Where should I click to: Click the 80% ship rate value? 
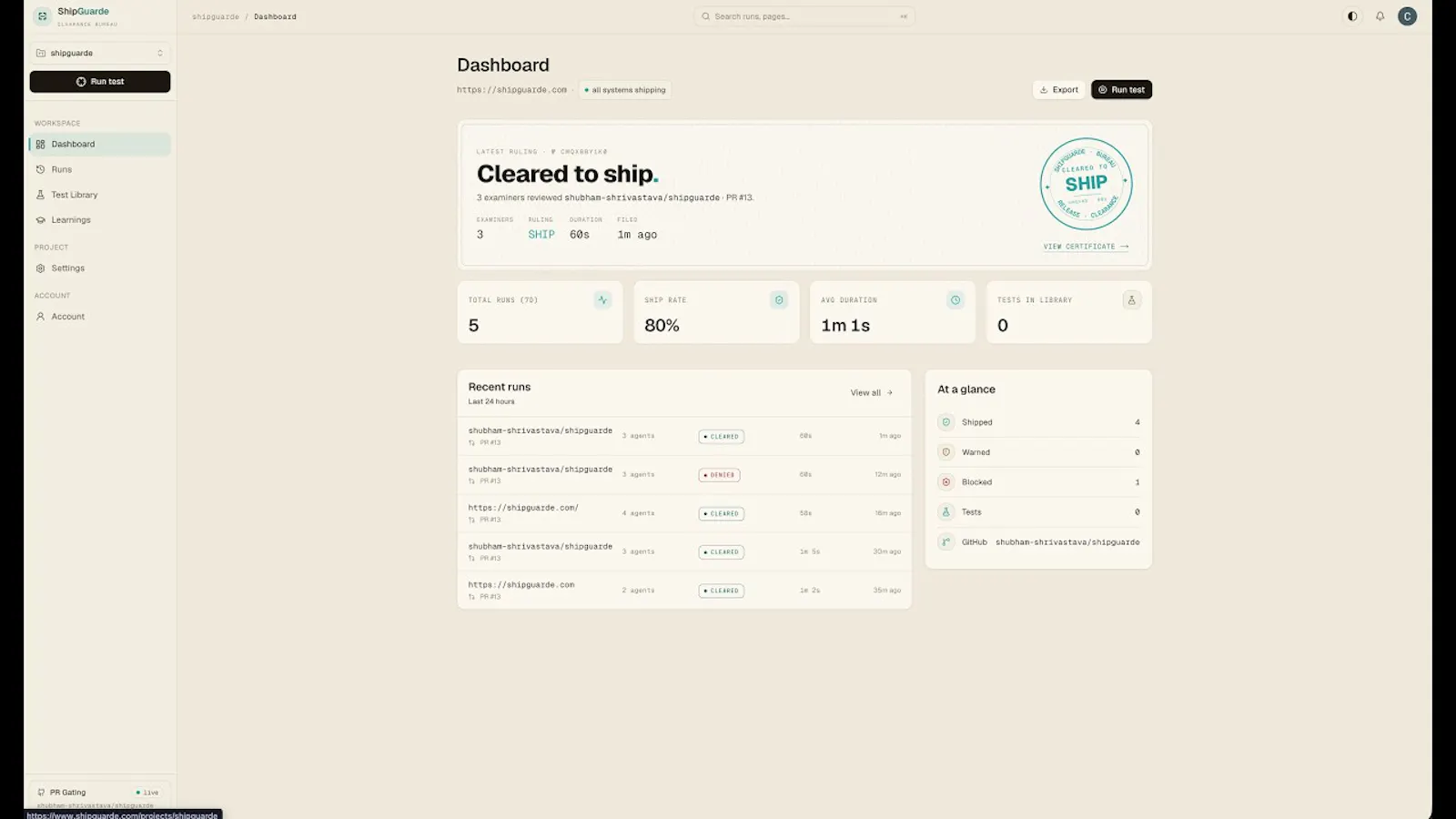click(x=662, y=326)
